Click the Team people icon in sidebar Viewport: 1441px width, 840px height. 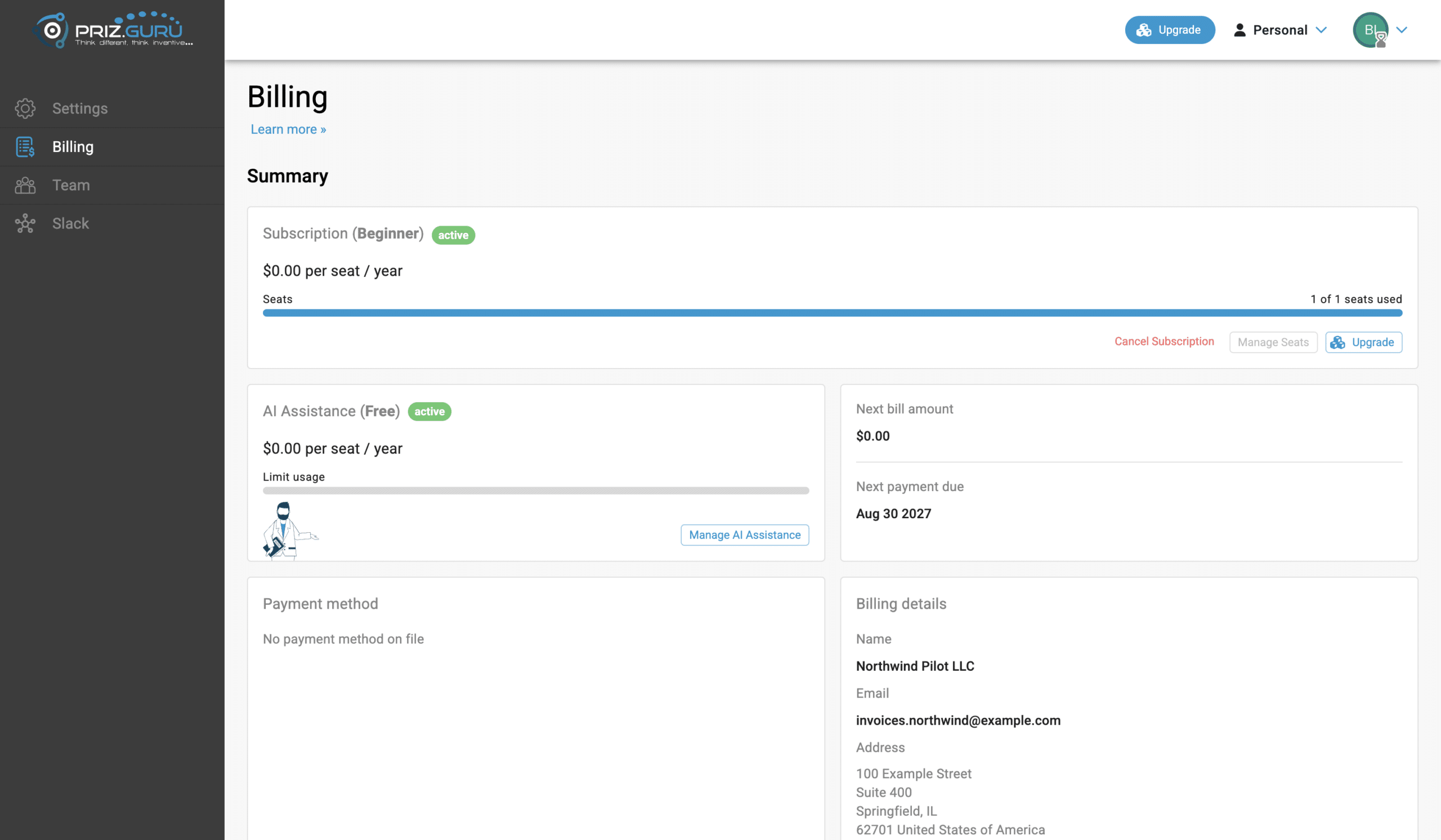pyautogui.click(x=25, y=185)
